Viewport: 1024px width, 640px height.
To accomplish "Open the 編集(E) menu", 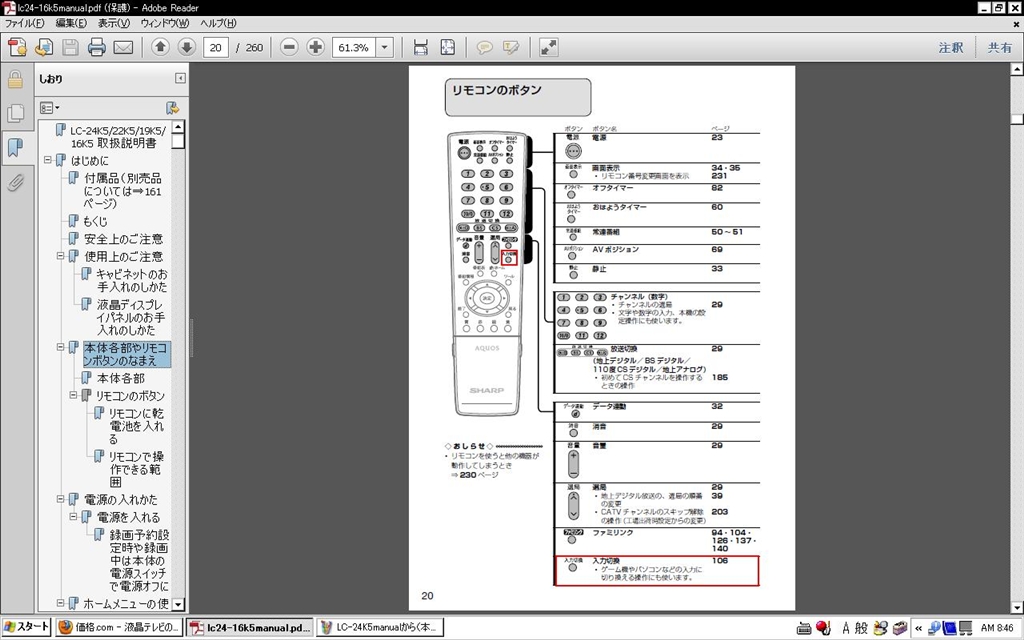I will 71,24.
